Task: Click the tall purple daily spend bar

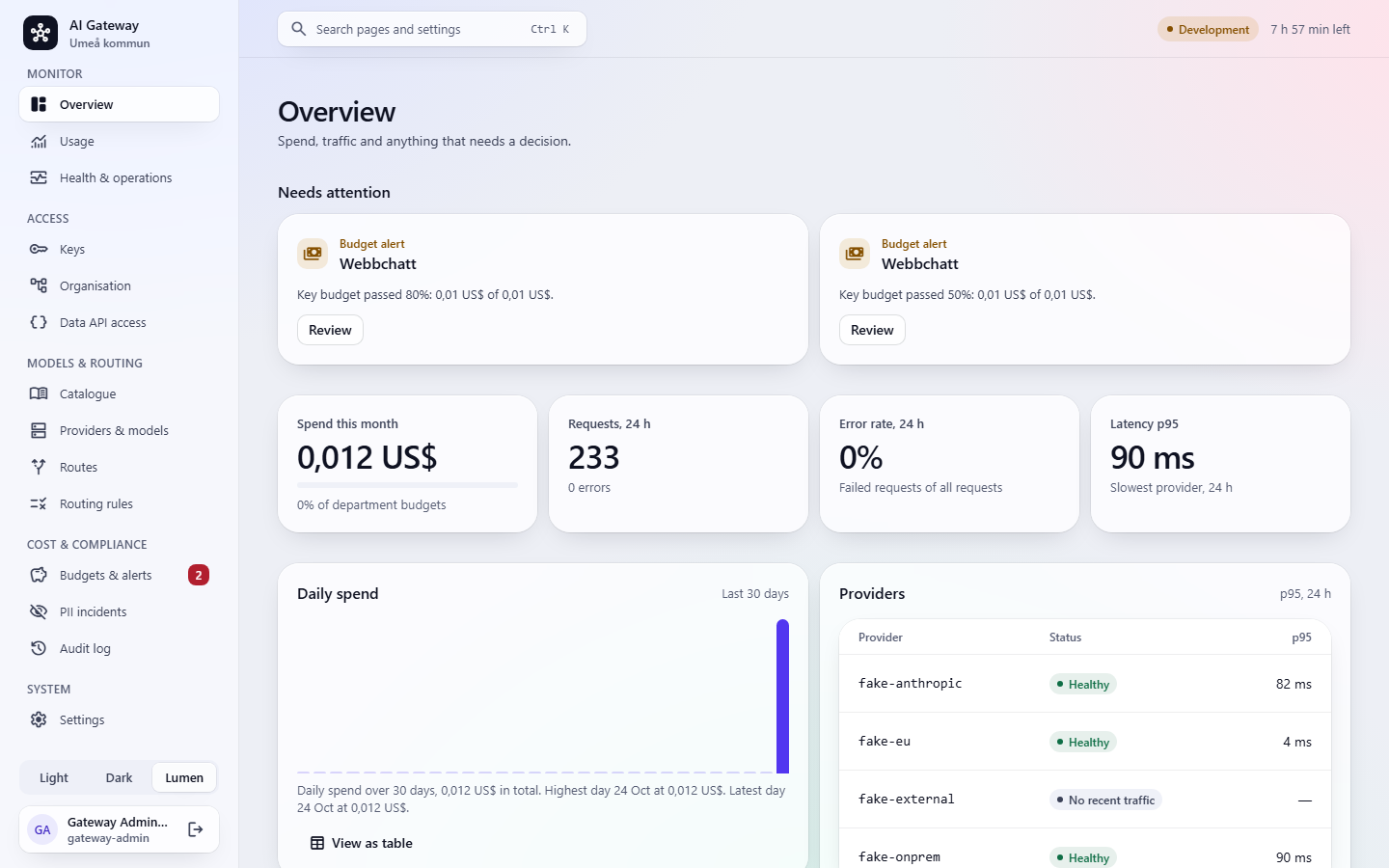Action: 783,696
